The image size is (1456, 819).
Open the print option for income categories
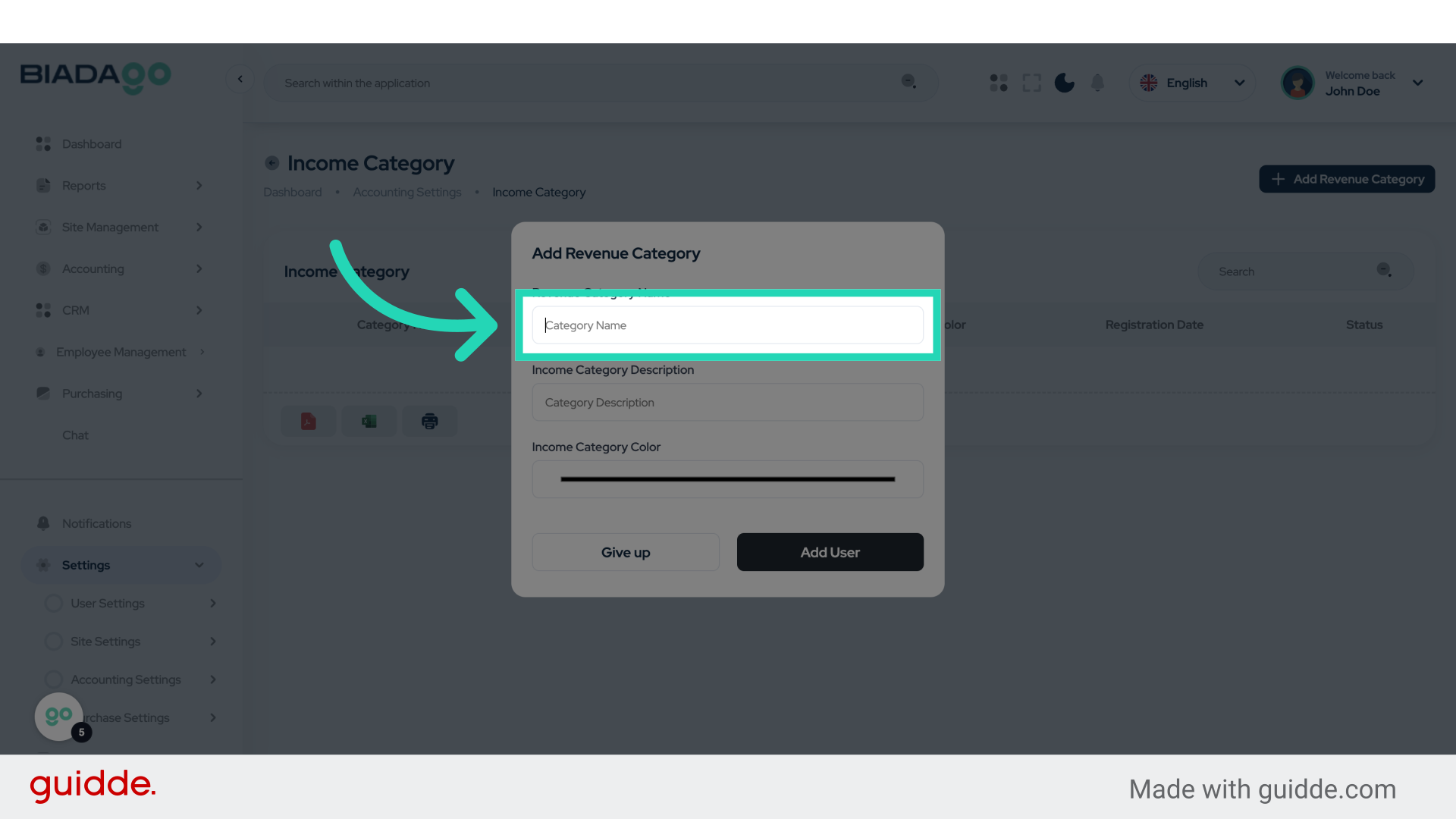click(x=429, y=421)
